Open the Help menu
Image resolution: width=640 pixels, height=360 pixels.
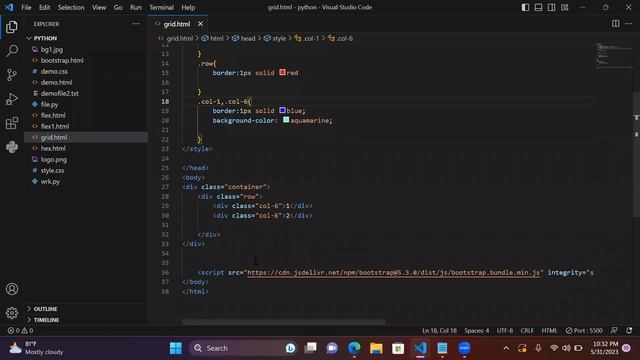(x=188, y=7)
